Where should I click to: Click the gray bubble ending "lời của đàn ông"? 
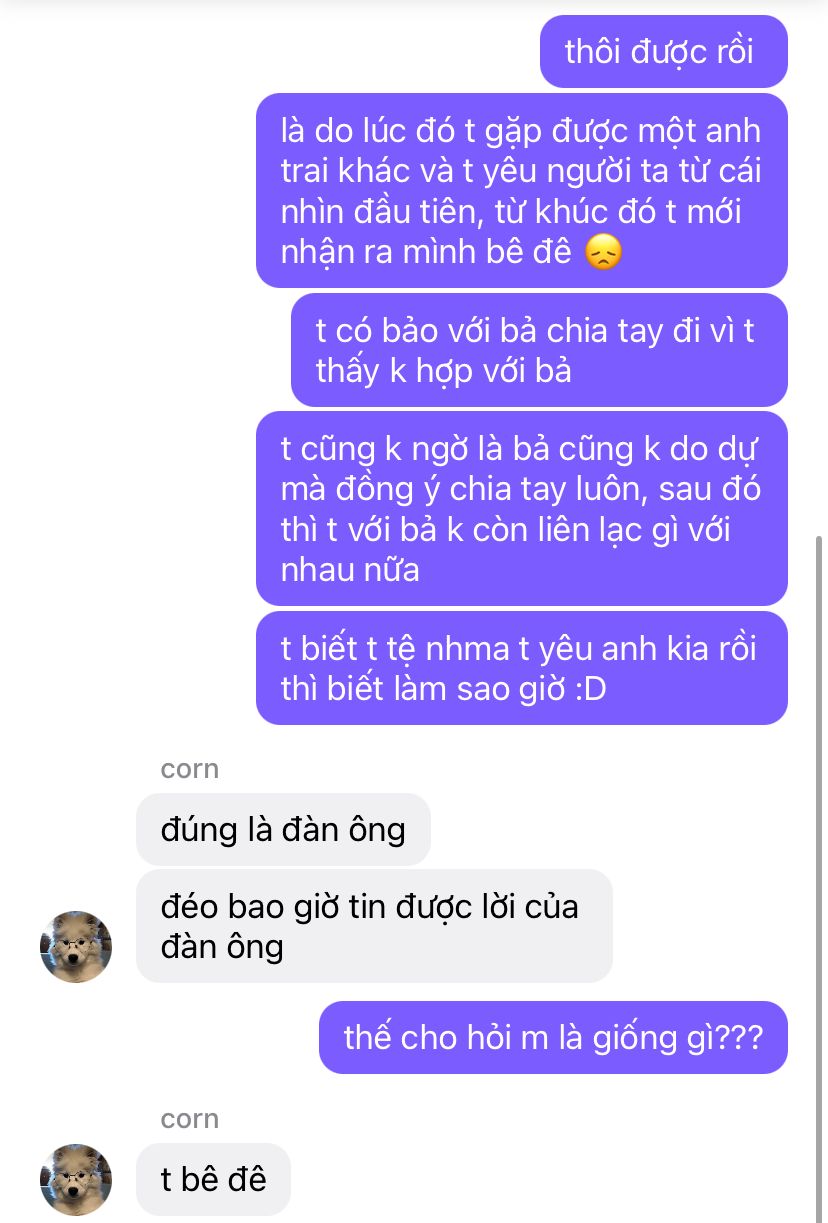374,926
